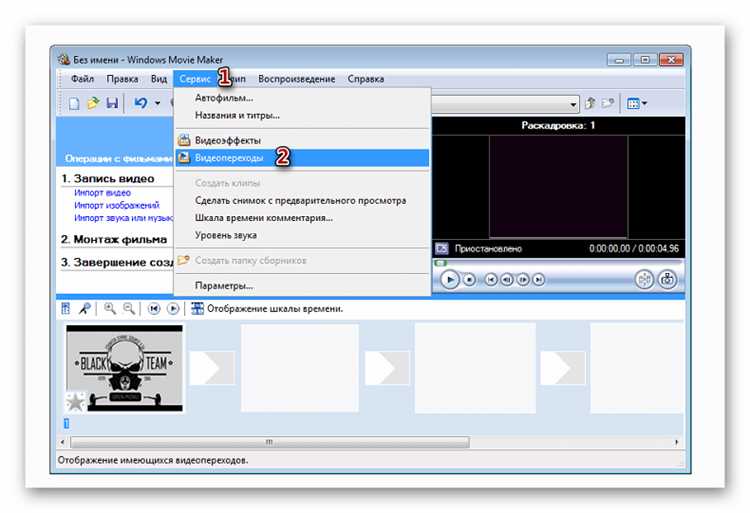Click the Undo arrow icon
Screen dimensions: 750x513
point(141,103)
